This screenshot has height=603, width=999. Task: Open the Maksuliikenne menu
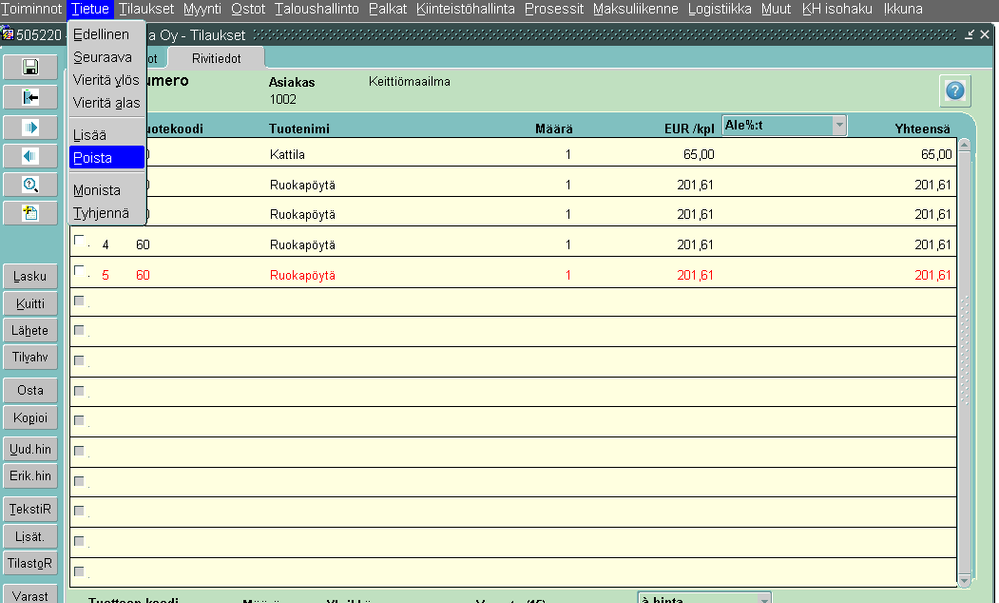click(x=635, y=9)
